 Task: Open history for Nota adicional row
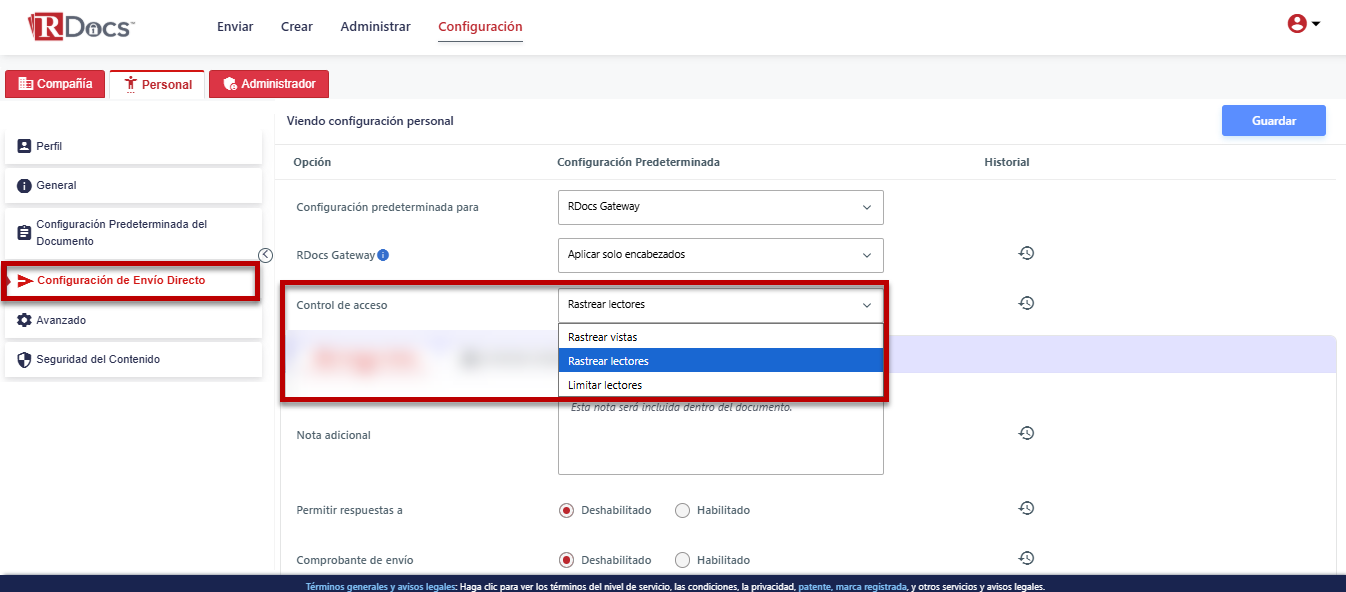(1025, 433)
